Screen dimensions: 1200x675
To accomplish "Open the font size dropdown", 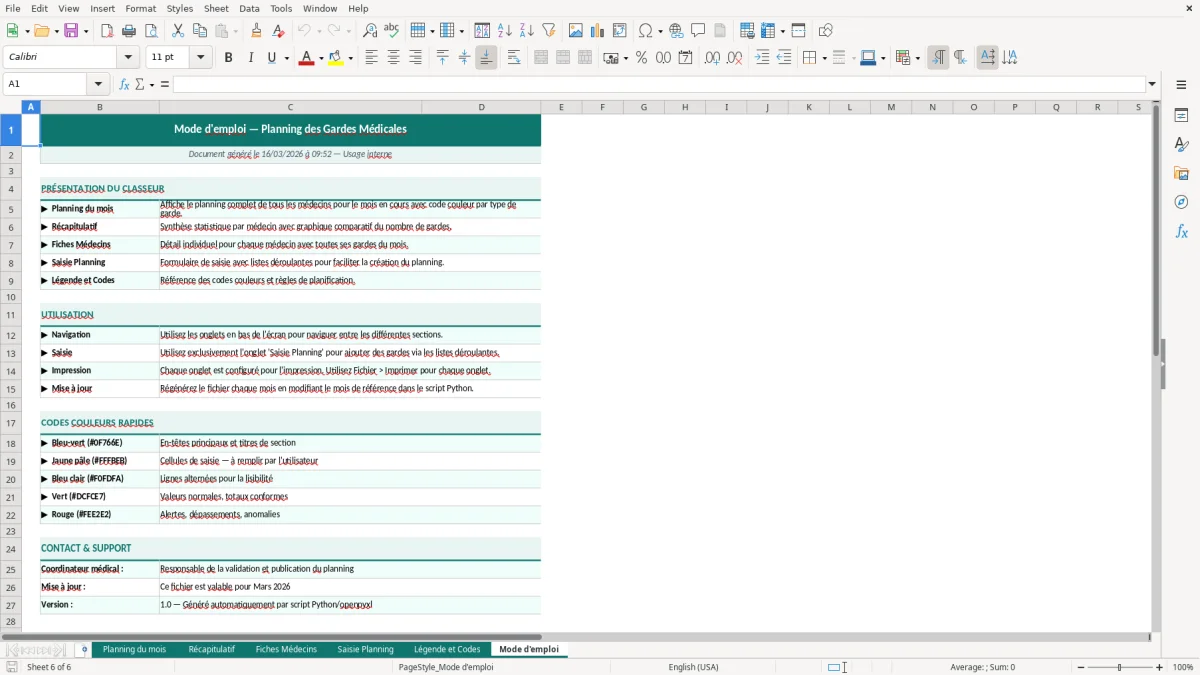I will click(200, 58).
